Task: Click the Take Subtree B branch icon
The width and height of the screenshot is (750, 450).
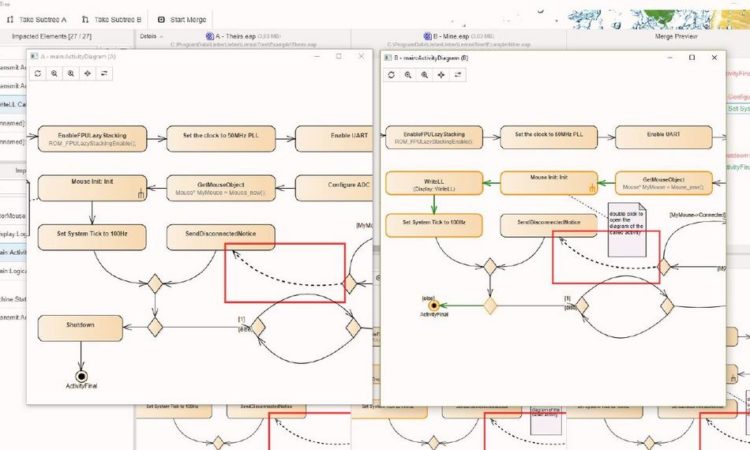Action: click(x=85, y=20)
